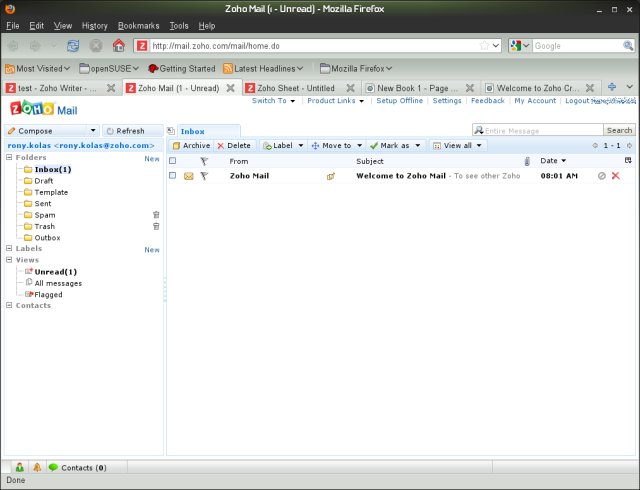Click the unread envelope icon on the email row
Viewport: 640px width, 490px height.
pyautogui.click(x=188, y=176)
